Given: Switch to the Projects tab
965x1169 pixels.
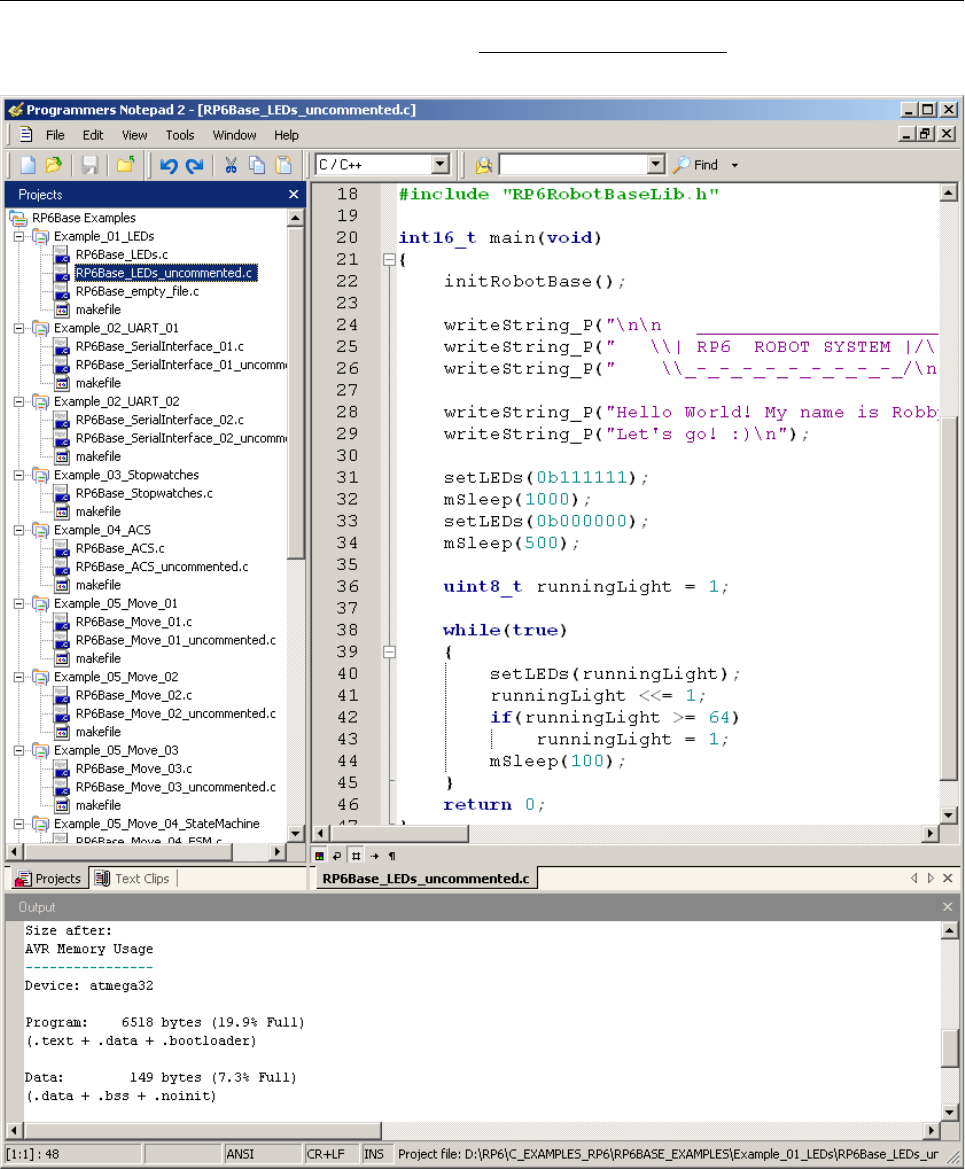Looking at the screenshot, I should (x=48, y=878).
